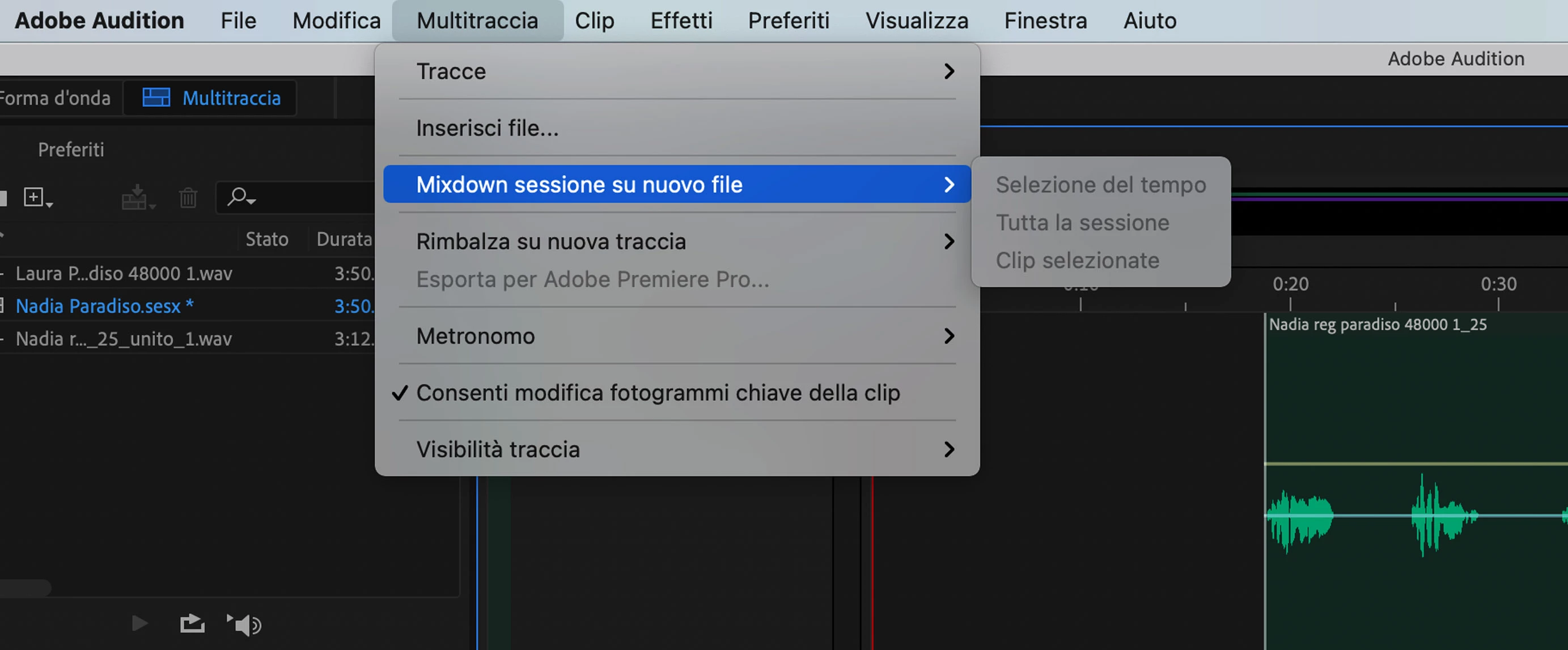The width and height of the screenshot is (1568, 650).
Task: Click the trash icon to close files
Action: [188, 197]
